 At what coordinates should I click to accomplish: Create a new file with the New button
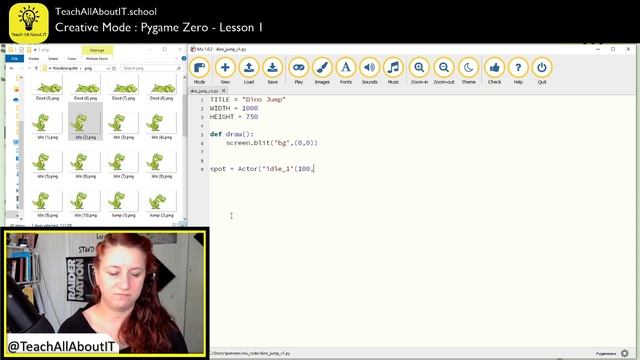click(225, 71)
